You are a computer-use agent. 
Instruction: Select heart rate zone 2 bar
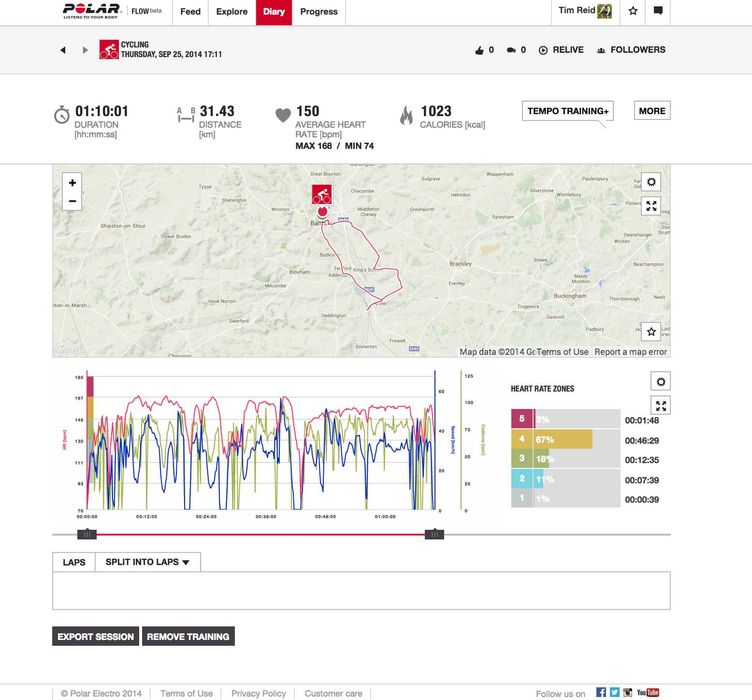click(x=565, y=478)
